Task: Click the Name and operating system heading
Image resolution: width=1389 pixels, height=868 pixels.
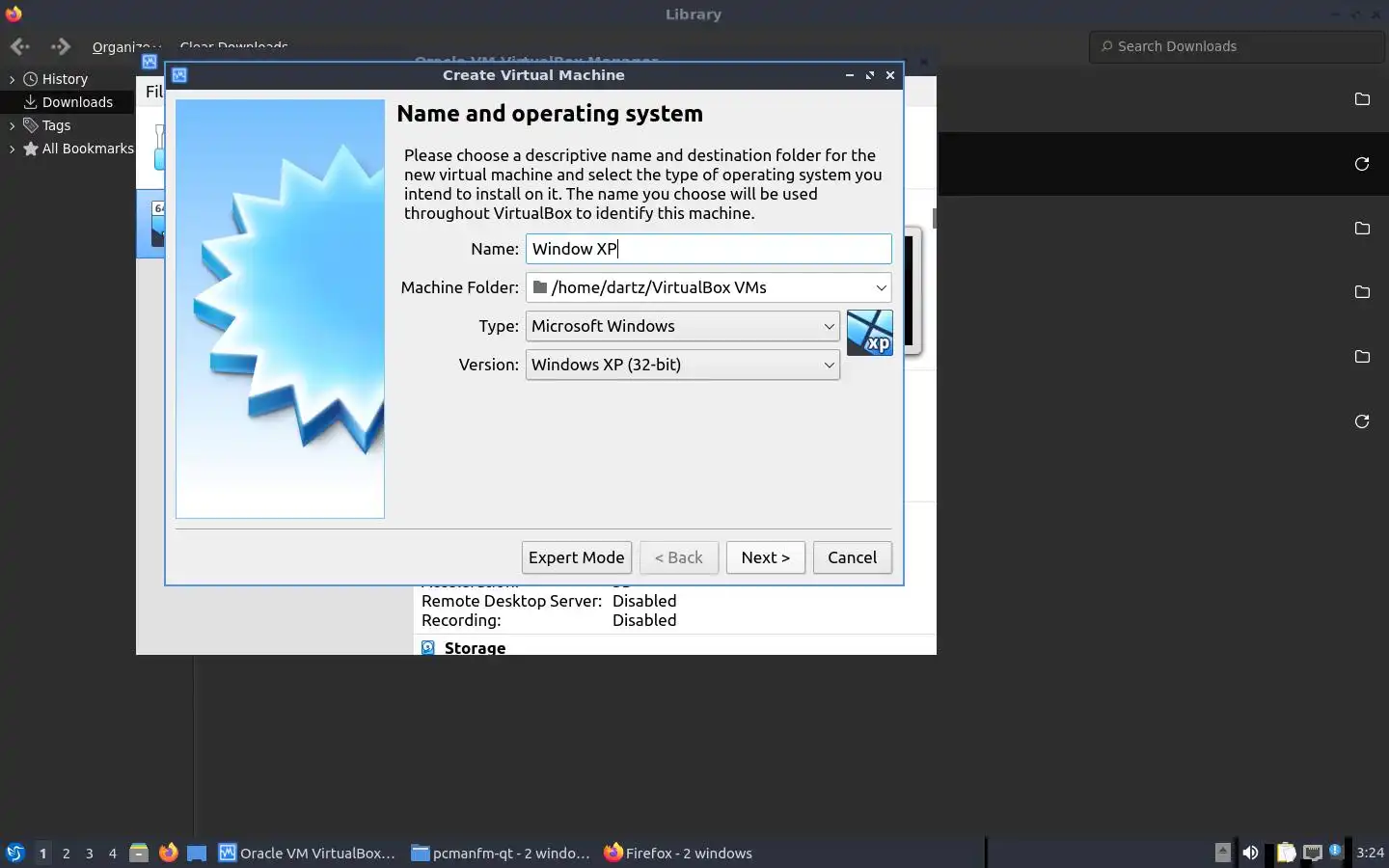Action: (x=550, y=114)
